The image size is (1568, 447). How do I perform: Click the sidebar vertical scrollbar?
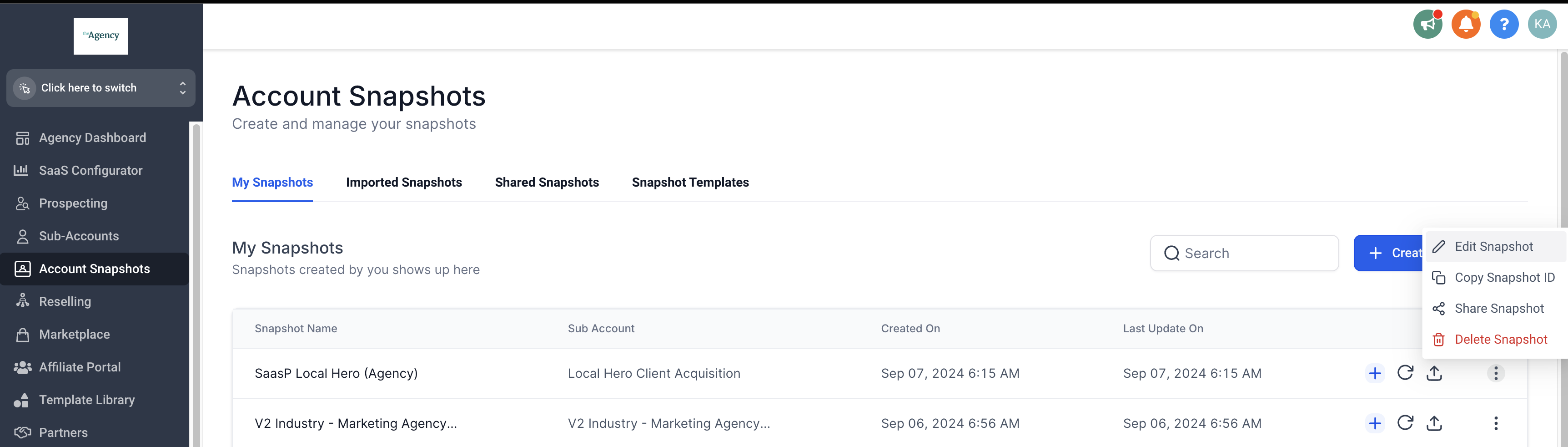(x=196, y=284)
